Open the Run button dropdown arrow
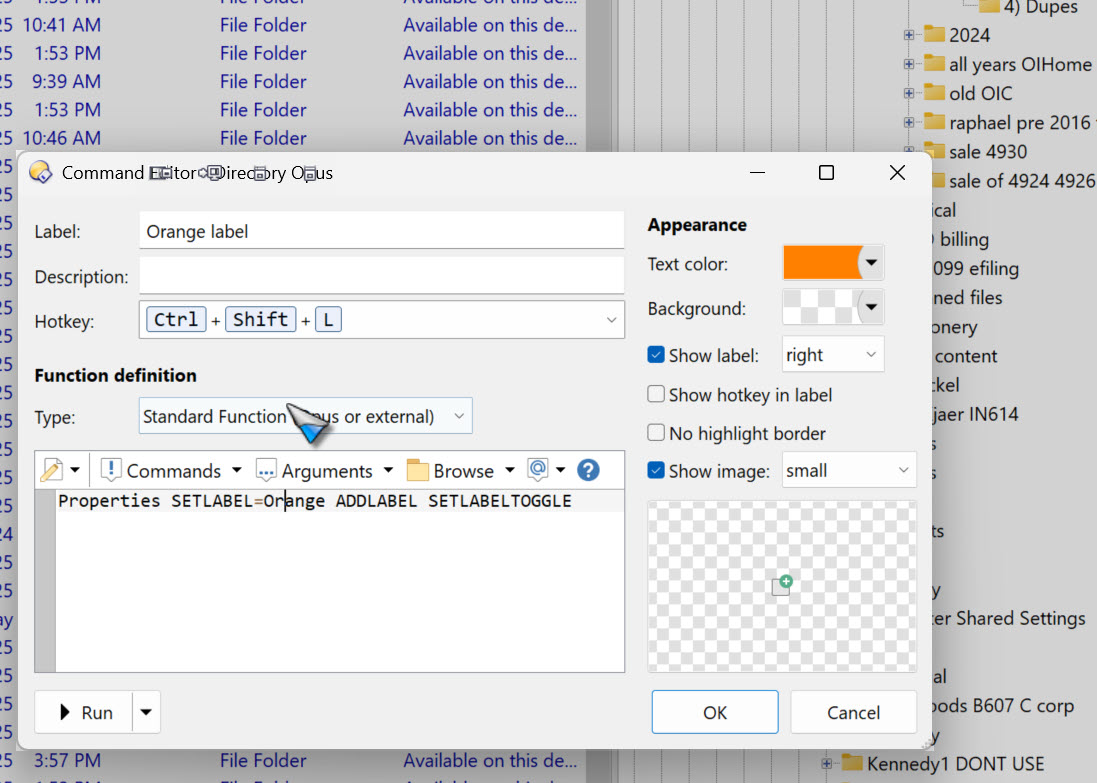Image resolution: width=1097 pixels, height=783 pixels. point(146,712)
